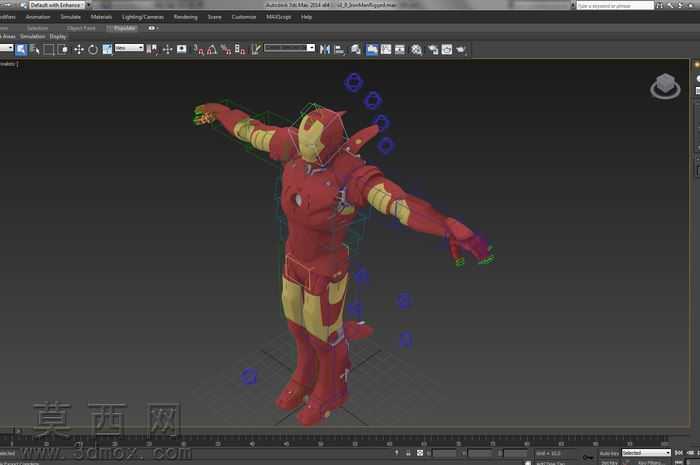
Task: Open Edit Named Selection Sets
Action: click(256, 50)
